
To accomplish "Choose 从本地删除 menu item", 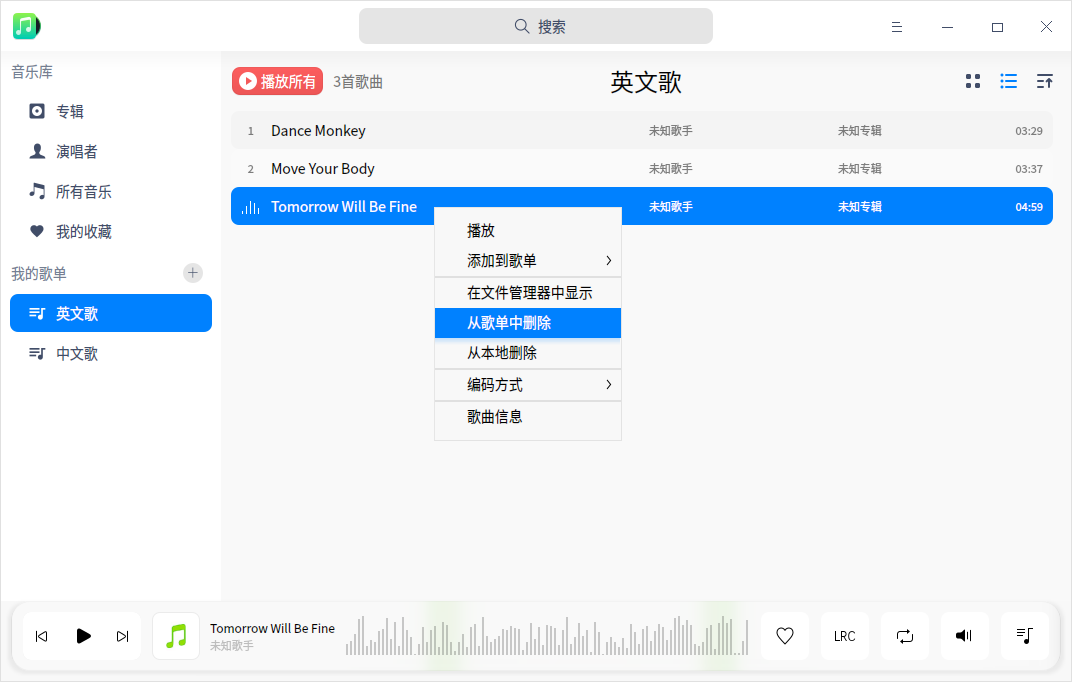I will click(528, 353).
